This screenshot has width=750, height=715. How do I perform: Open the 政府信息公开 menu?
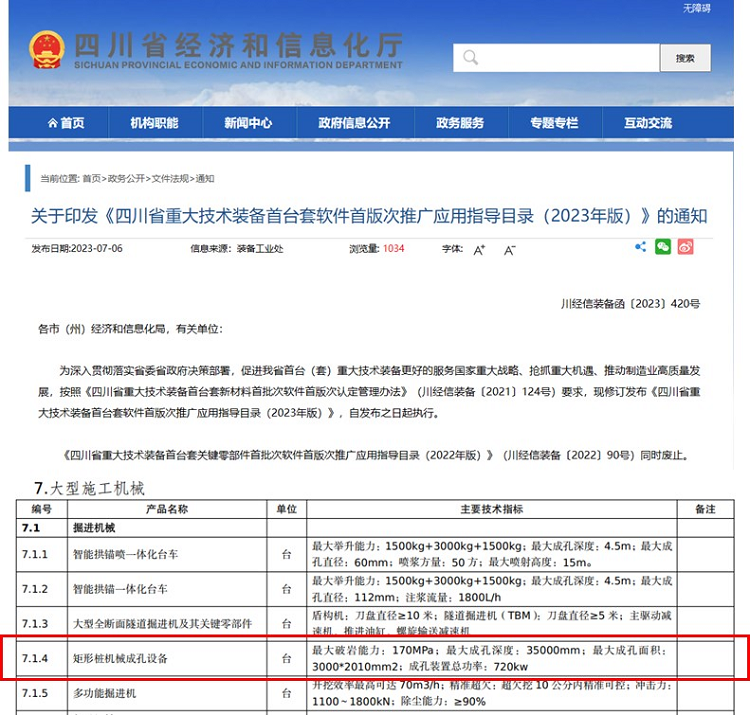354,123
